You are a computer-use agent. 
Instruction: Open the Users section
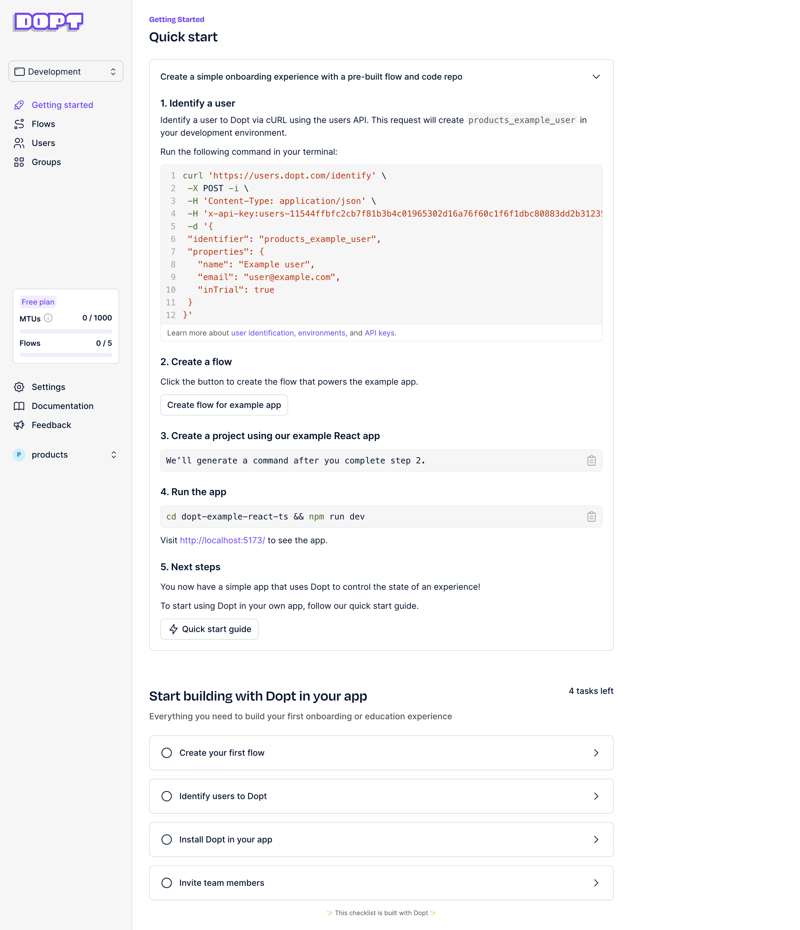point(40,142)
